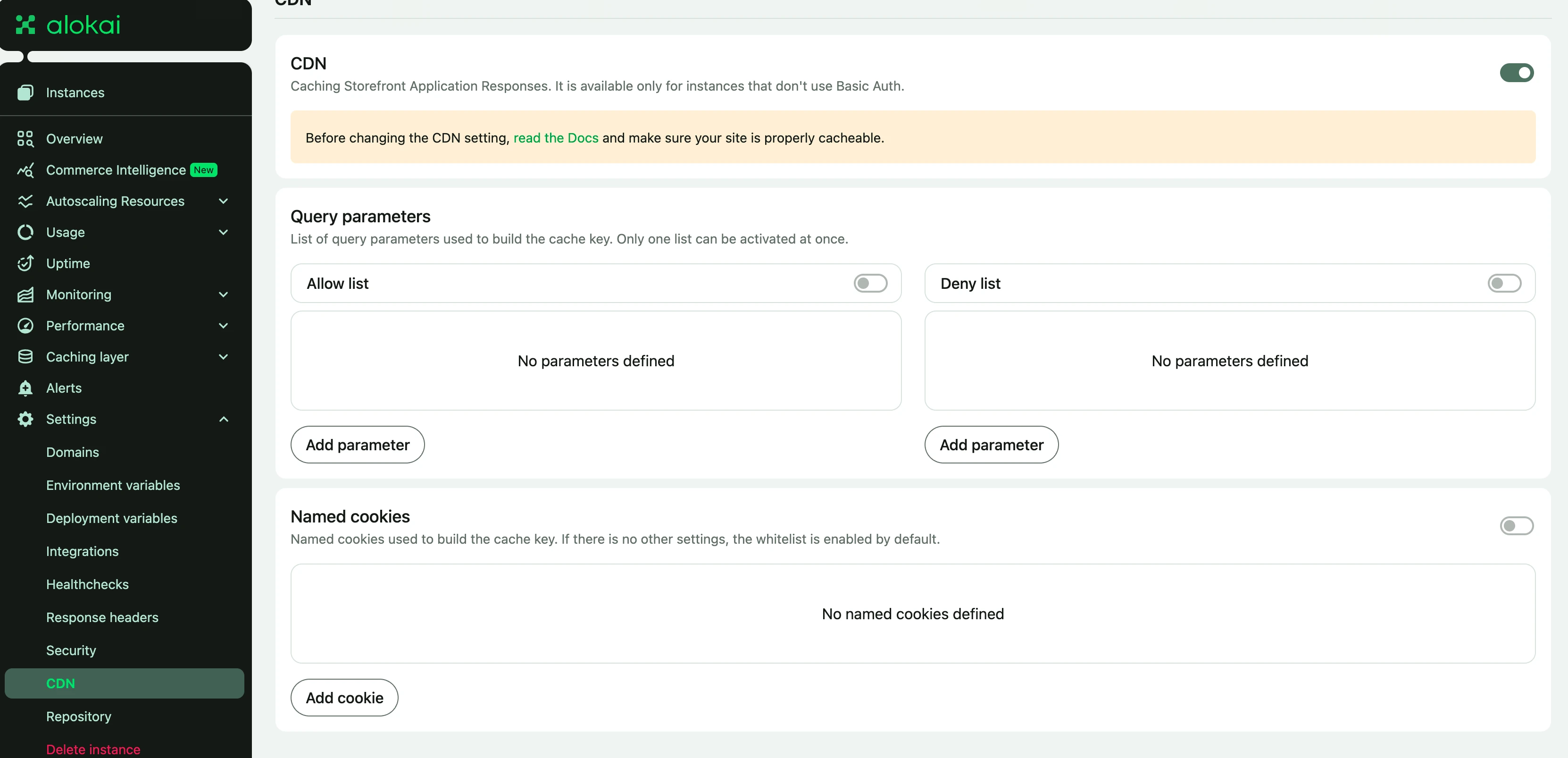Enable the Allow list toggle

point(870,283)
